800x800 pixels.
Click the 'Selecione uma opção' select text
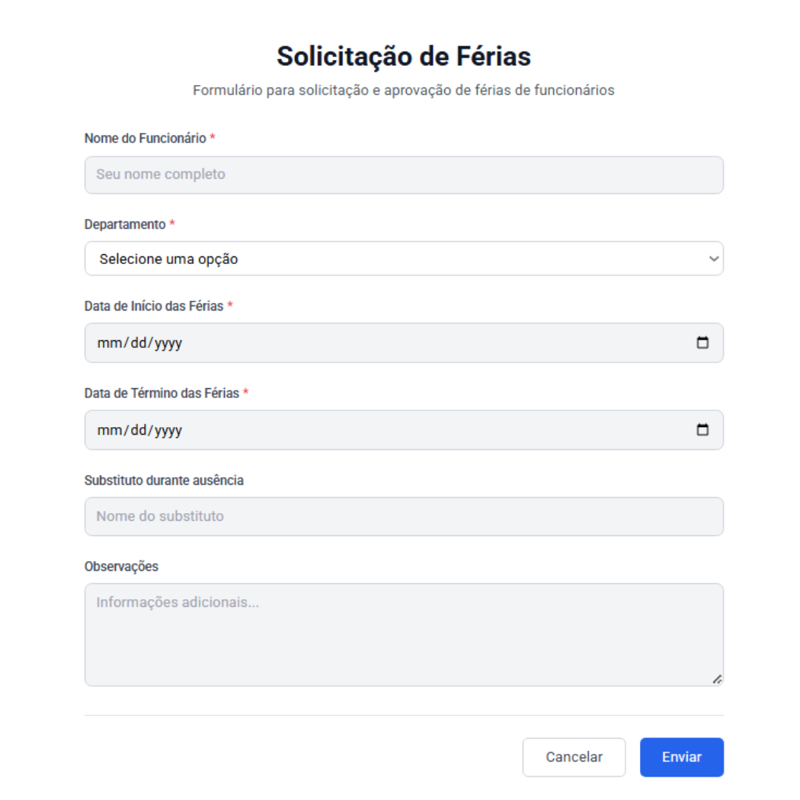[168, 259]
